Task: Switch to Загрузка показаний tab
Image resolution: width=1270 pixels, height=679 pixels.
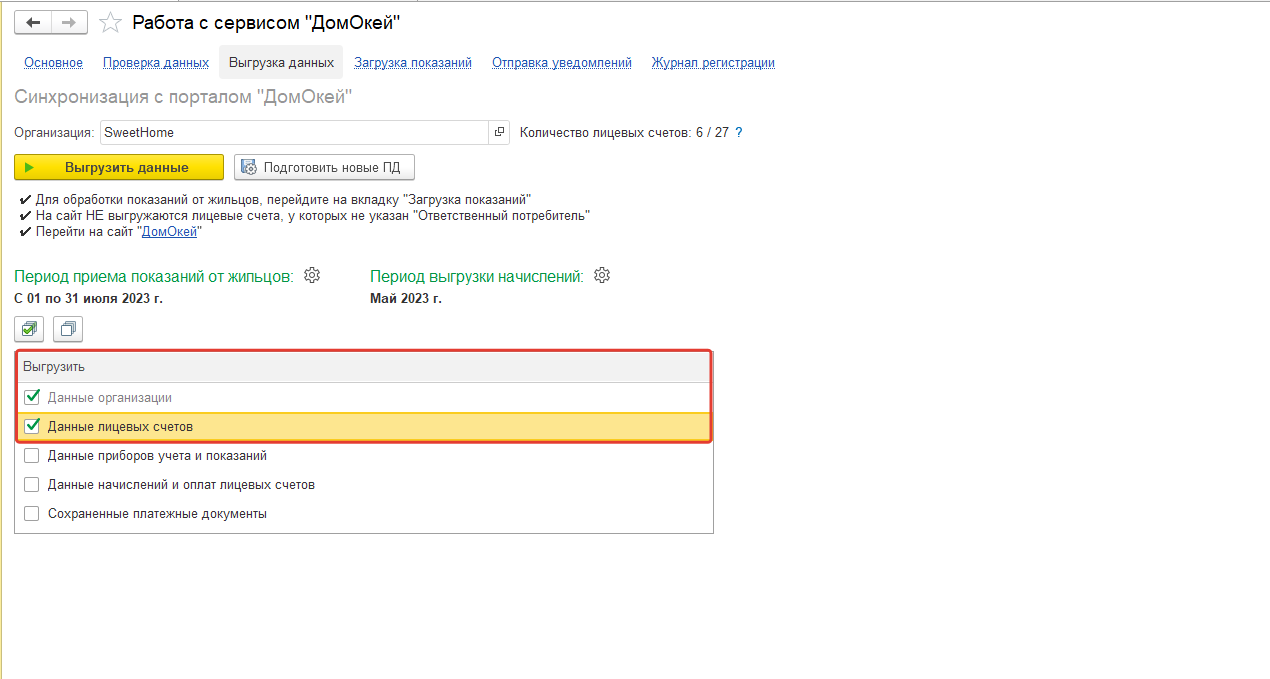Action: [x=413, y=62]
